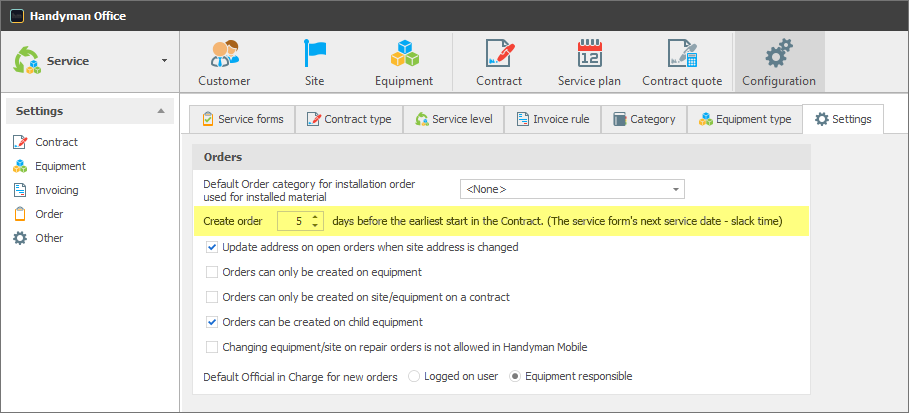Select the Equipment responsible radio button
The height and width of the screenshot is (413, 909).
point(515,376)
